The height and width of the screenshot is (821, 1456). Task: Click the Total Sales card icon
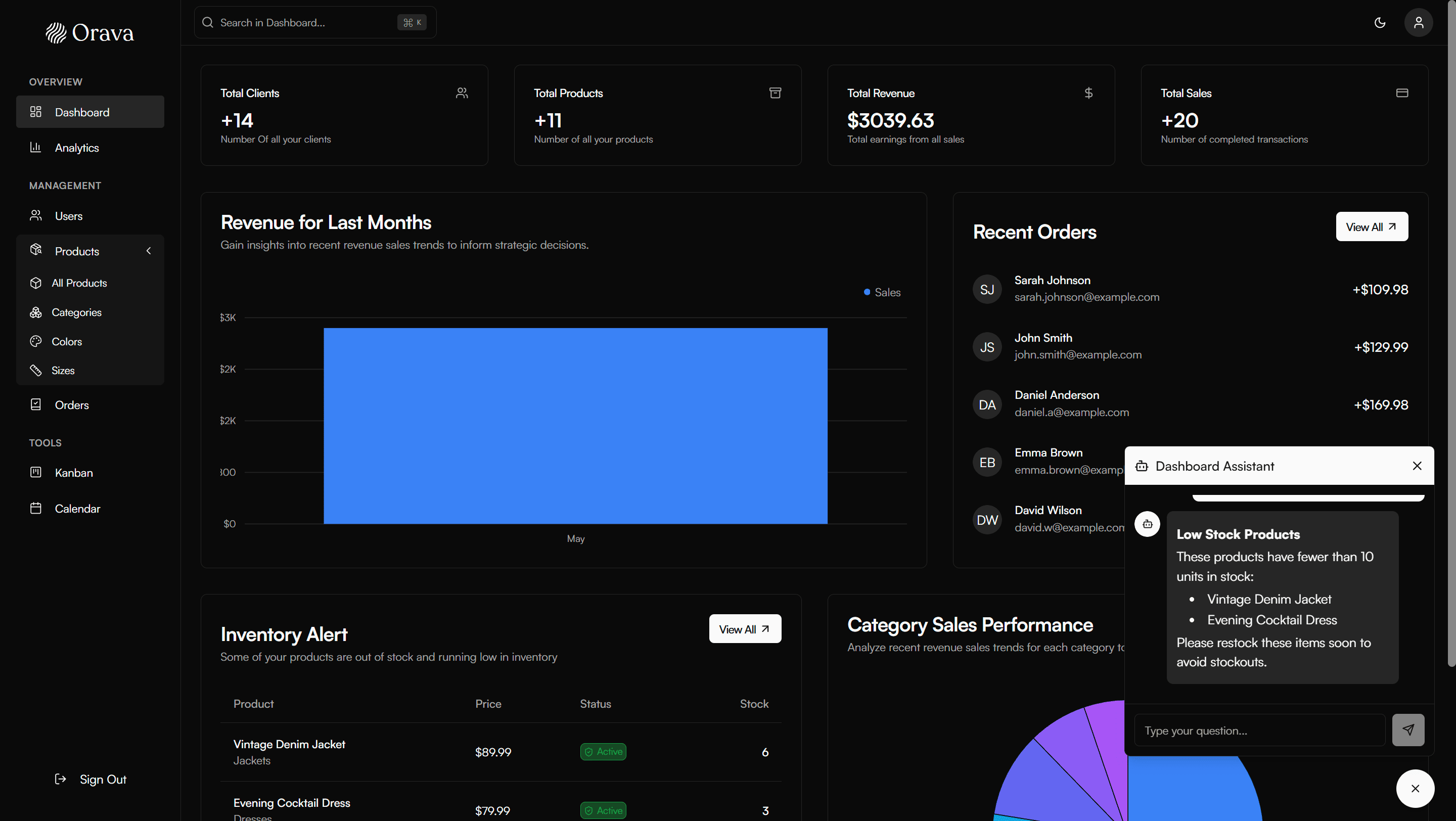[x=1402, y=93]
